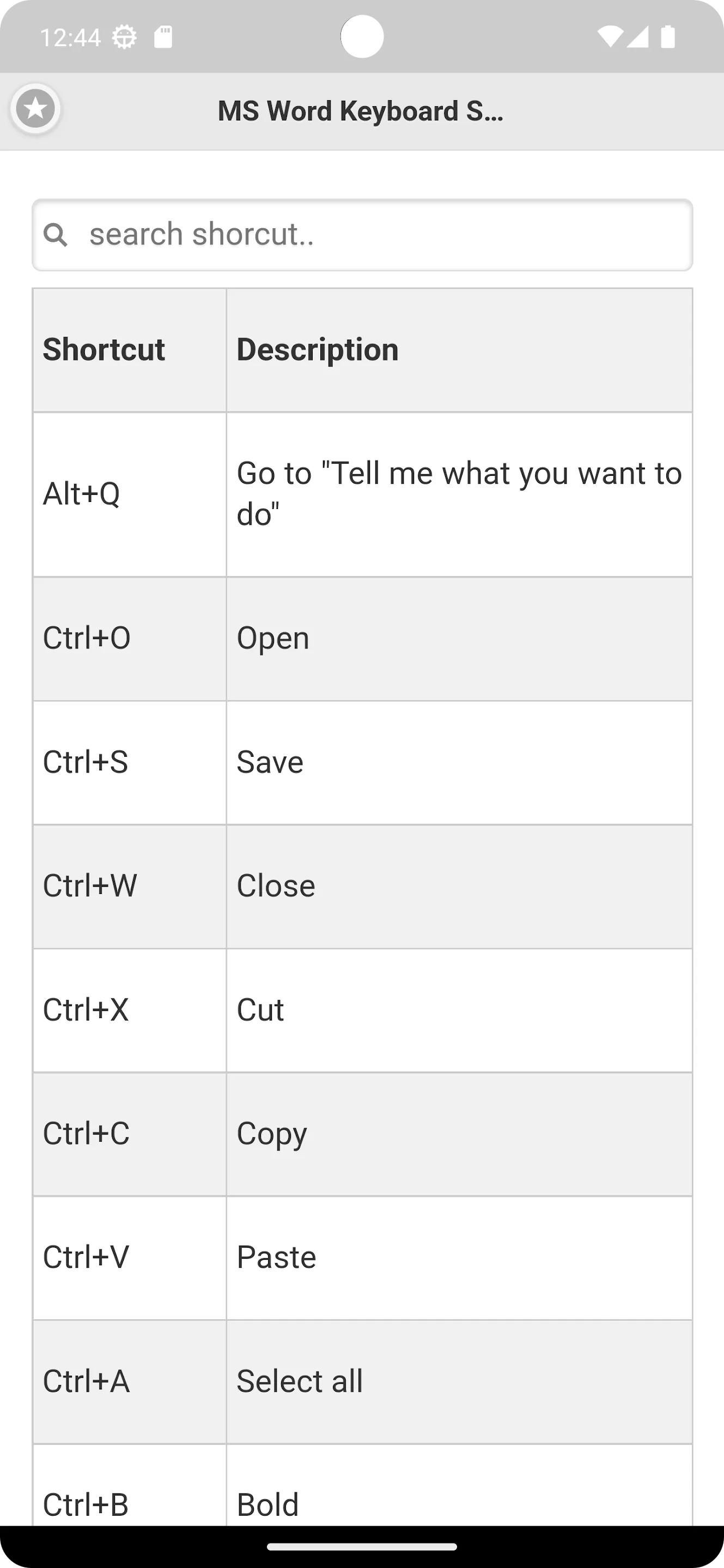Tap the SD card status icon
Viewport: 724px width, 1568px height.
click(x=163, y=37)
